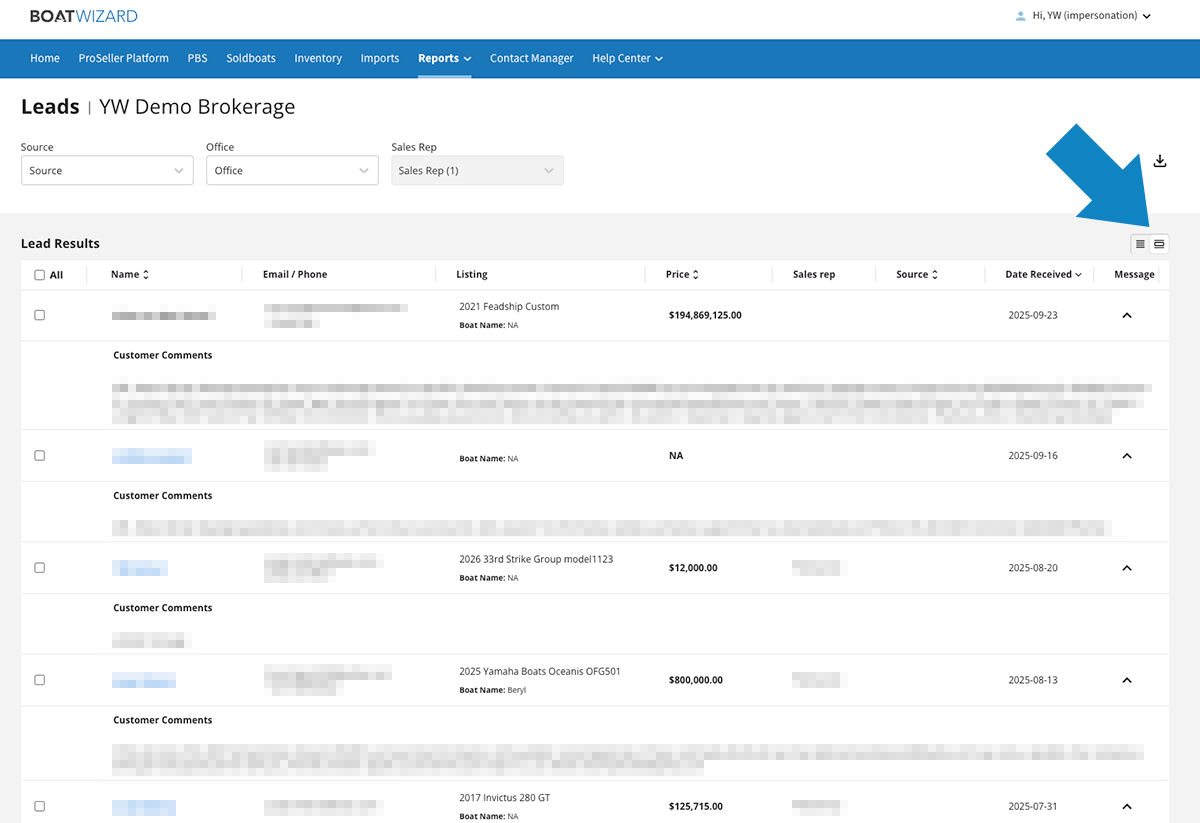Switch to compact list view icon
The height and width of the screenshot is (823, 1200).
tap(1140, 244)
